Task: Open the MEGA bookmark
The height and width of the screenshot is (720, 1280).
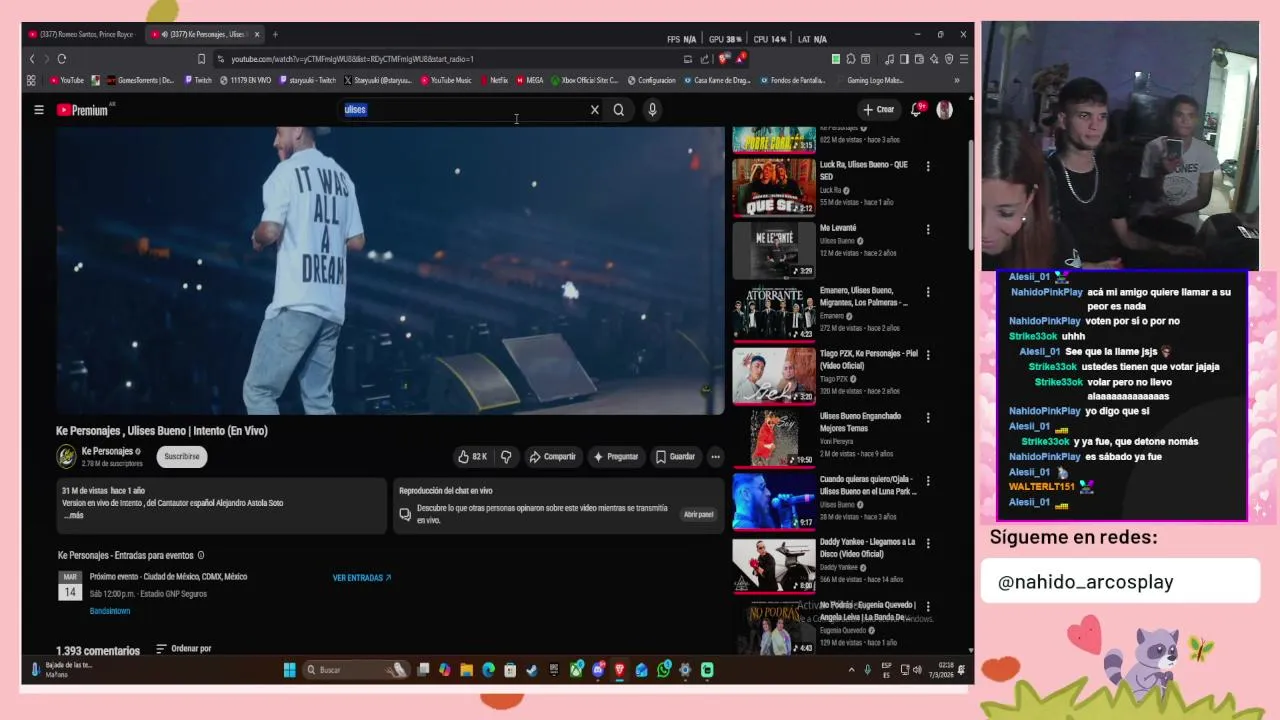Action: tap(530, 80)
